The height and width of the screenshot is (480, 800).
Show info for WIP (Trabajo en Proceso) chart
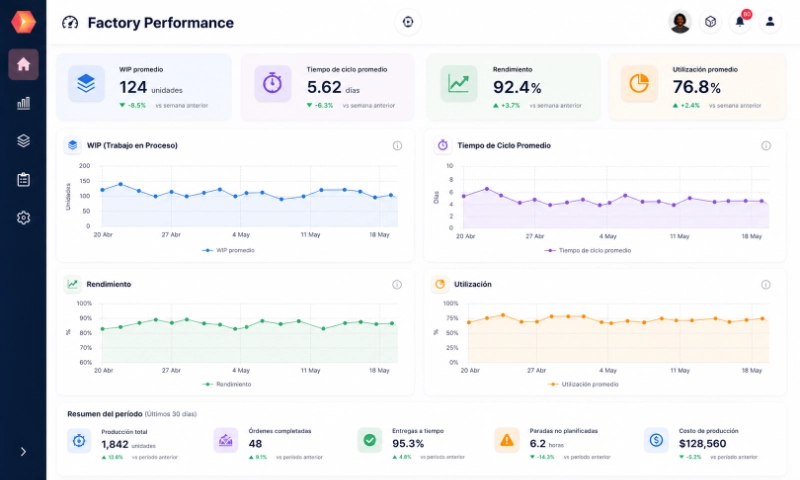397,146
